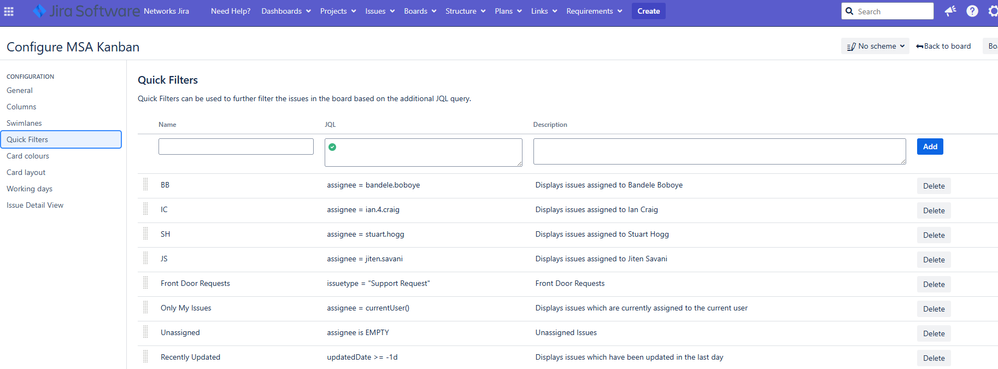Viewport: 998px width, 369px height.
Task: Click description Displays issues assigned to Stuart Hogg
Action: point(602,234)
